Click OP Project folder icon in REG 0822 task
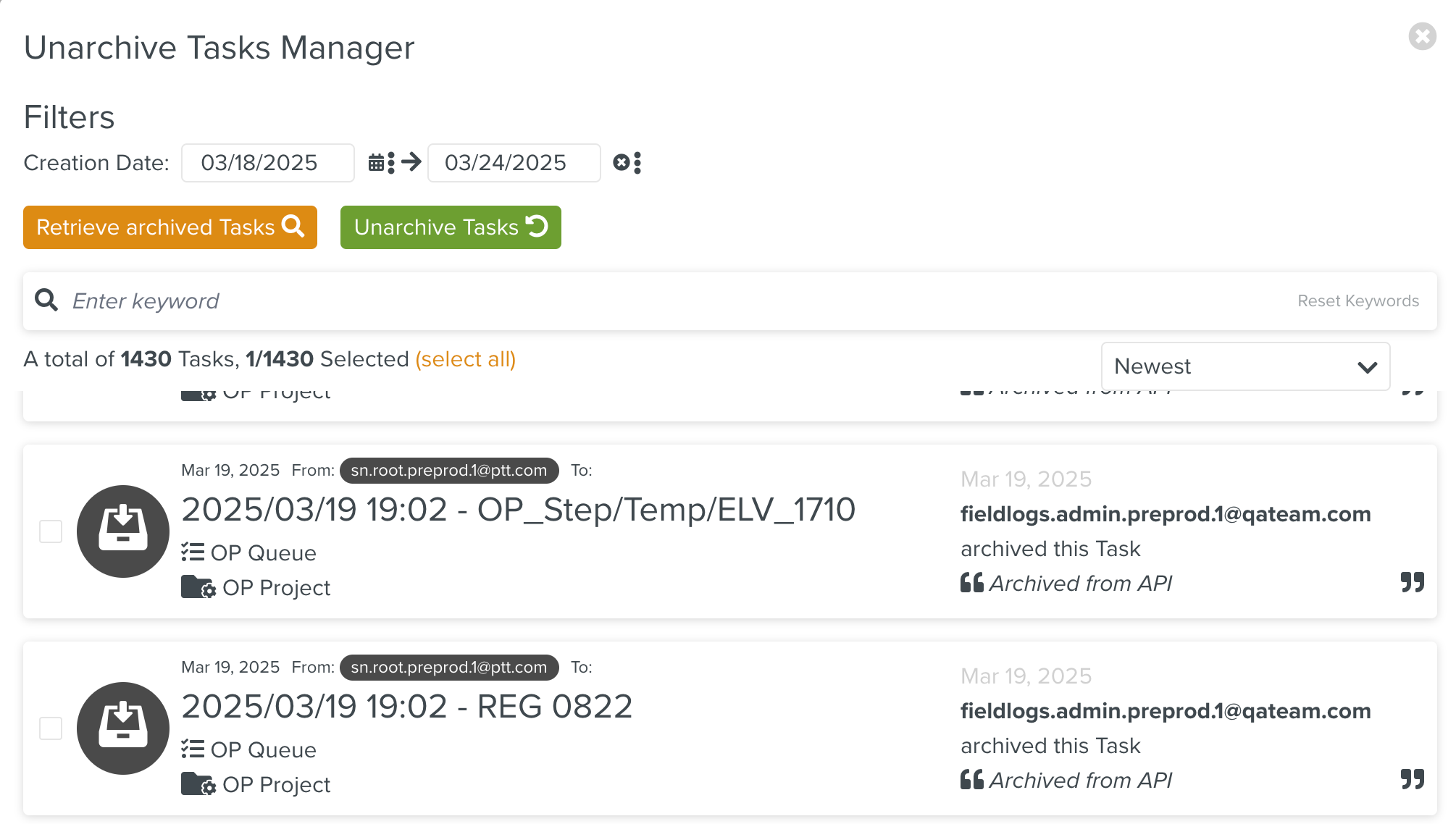 coord(198,784)
